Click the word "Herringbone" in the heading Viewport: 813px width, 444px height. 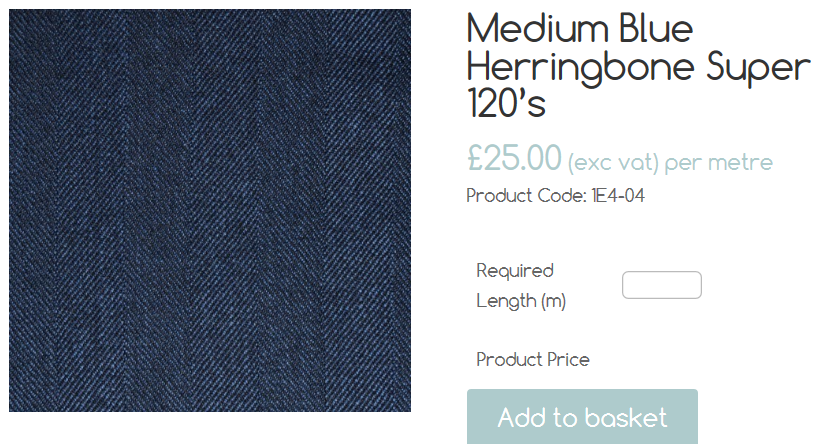pos(581,68)
